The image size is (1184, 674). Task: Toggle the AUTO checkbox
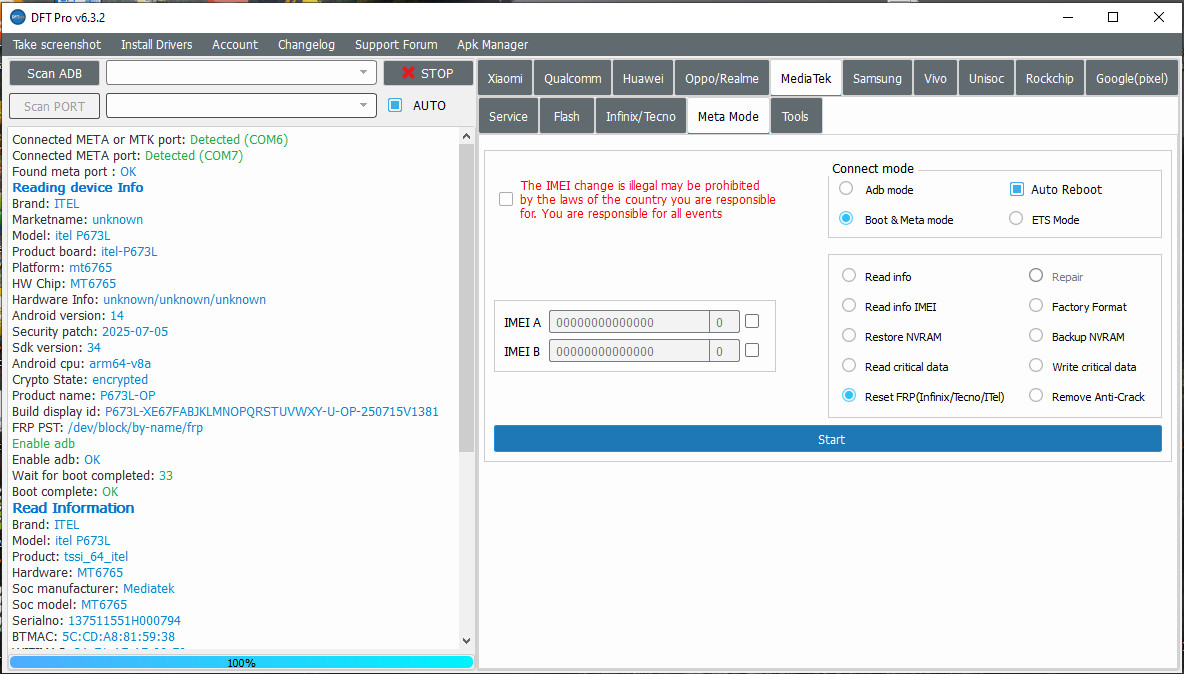click(395, 105)
